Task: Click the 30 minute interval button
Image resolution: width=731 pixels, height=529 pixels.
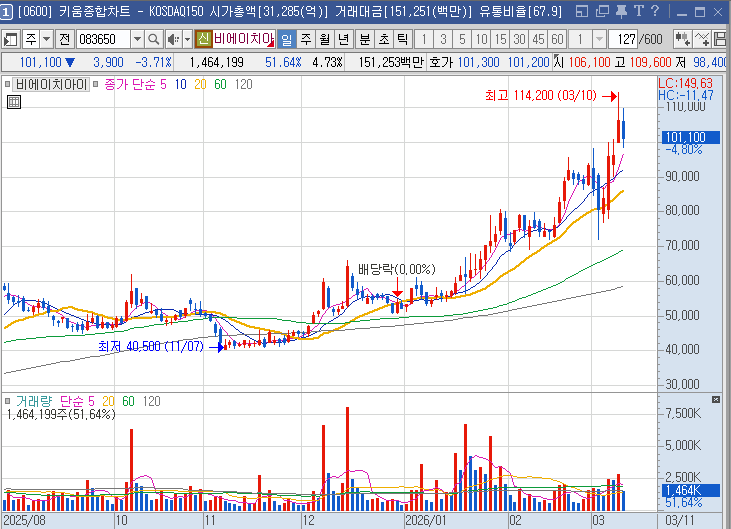Action: click(519, 39)
